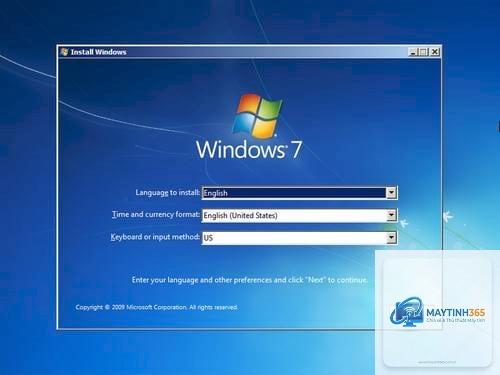Screen dimensions: 500x375
Task: Click the "Time and currency format:" label
Action: (x=156, y=214)
